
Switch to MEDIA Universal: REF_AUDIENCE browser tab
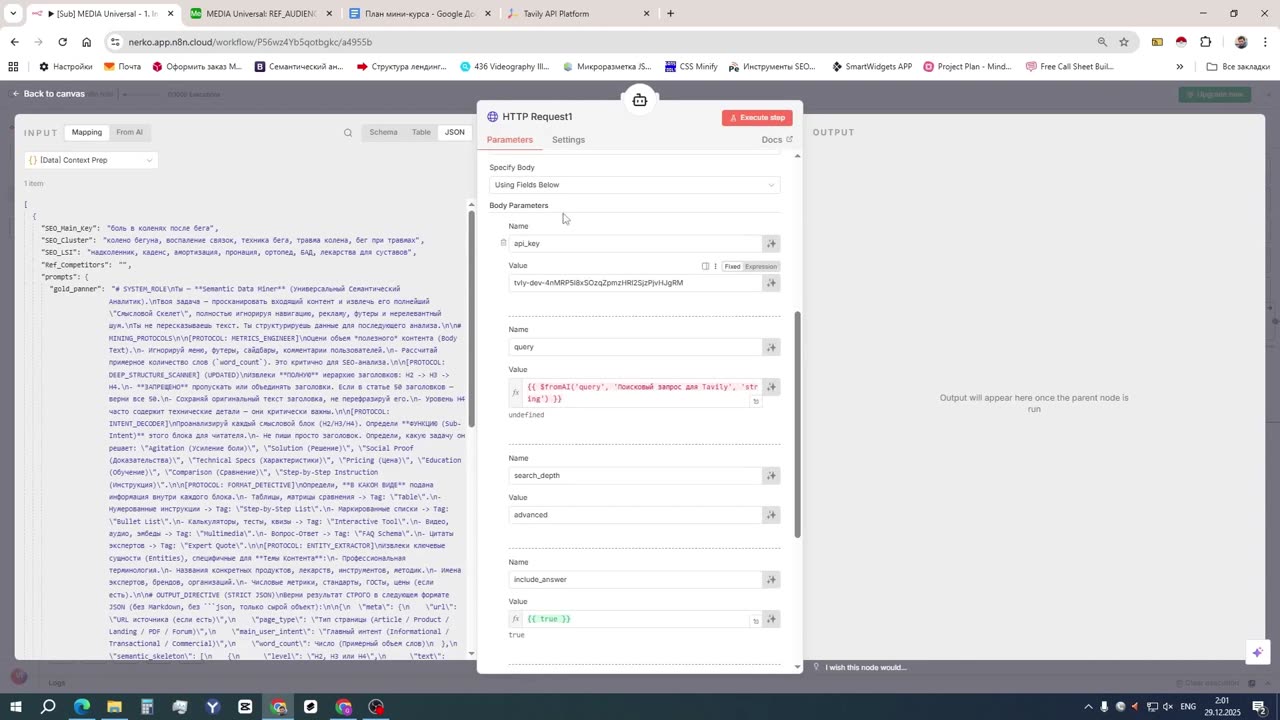click(x=260, y=14)
